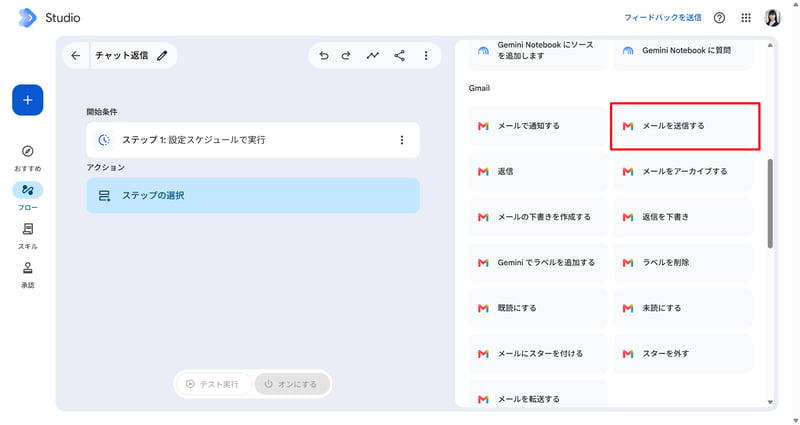
Task: Click the テスト実行 button
Action: [x=213, y=384]
